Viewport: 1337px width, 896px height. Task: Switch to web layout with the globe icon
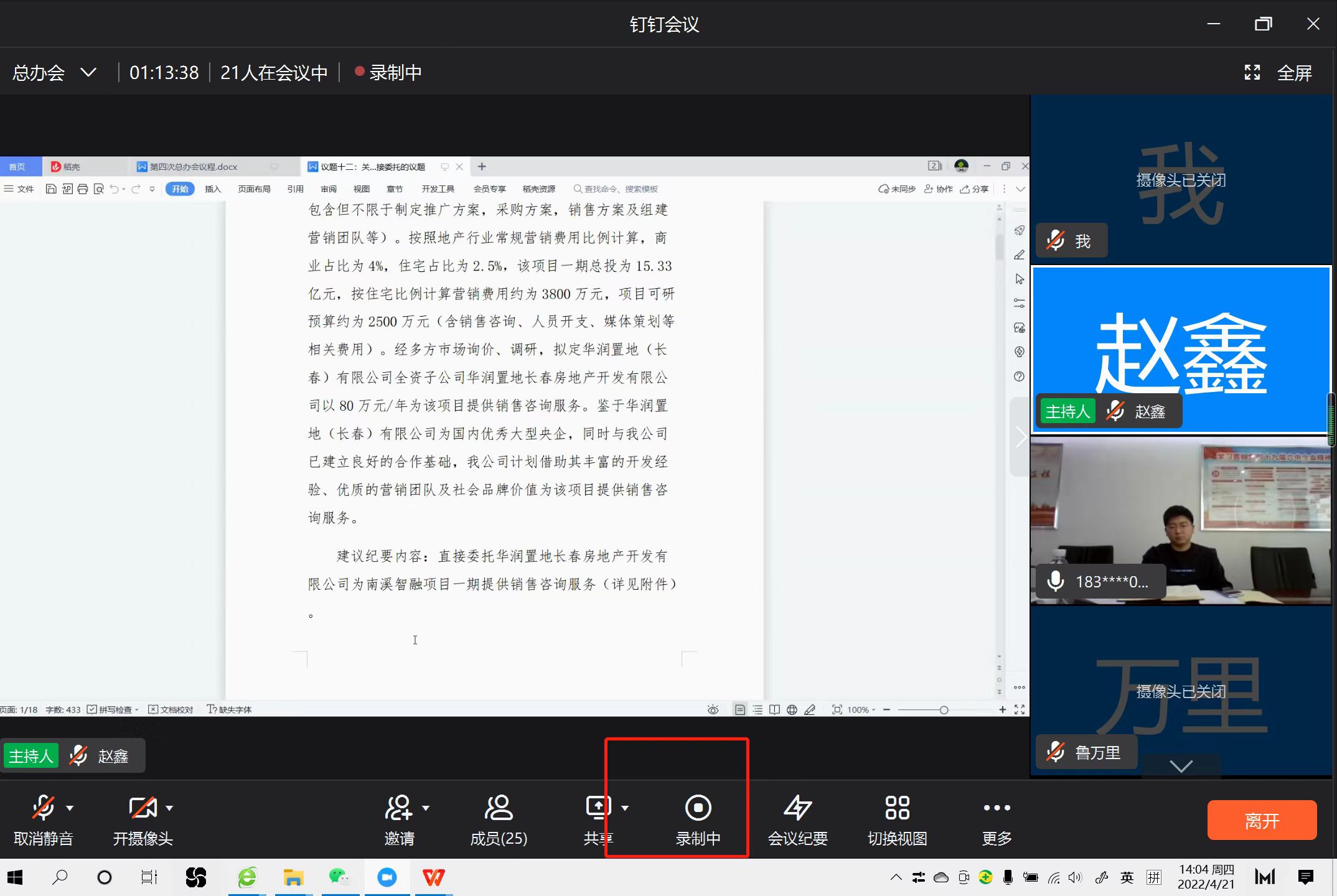[792, 709]
